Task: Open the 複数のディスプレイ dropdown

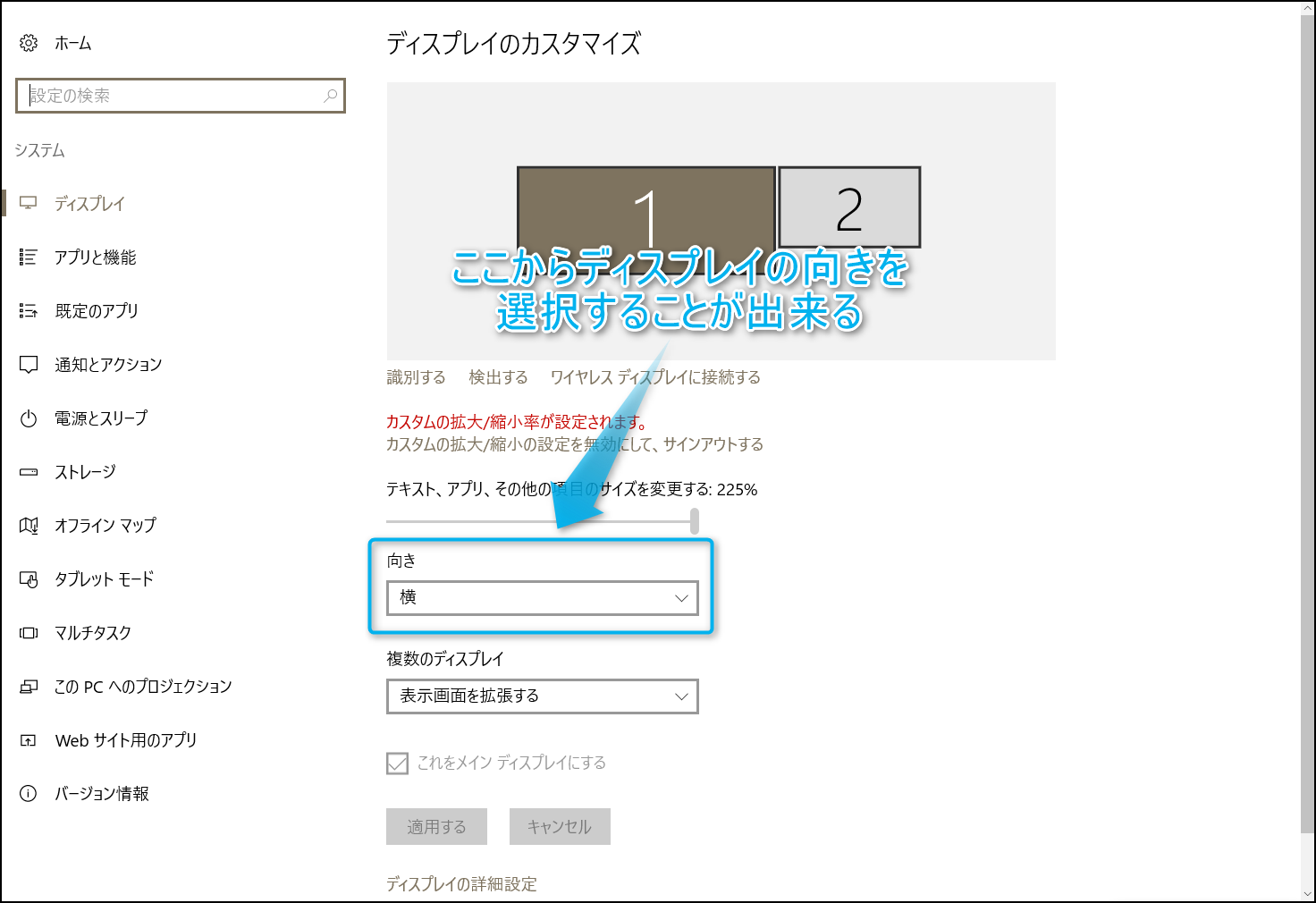Action: click(x=542, y=696)
